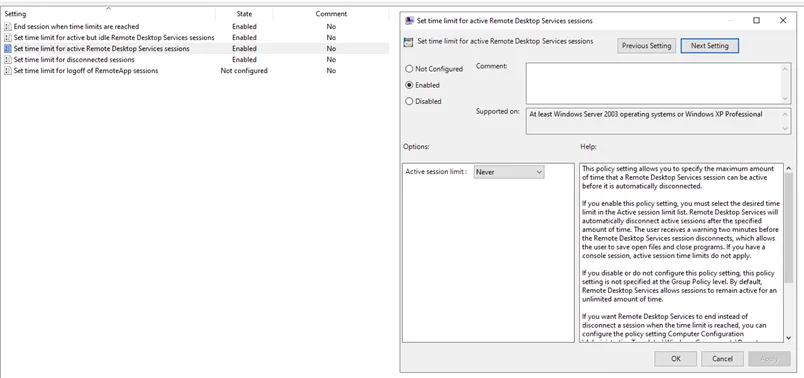Click Cancel in the policy dialog
The image size is (804, 378).
(x=722, y=359)
